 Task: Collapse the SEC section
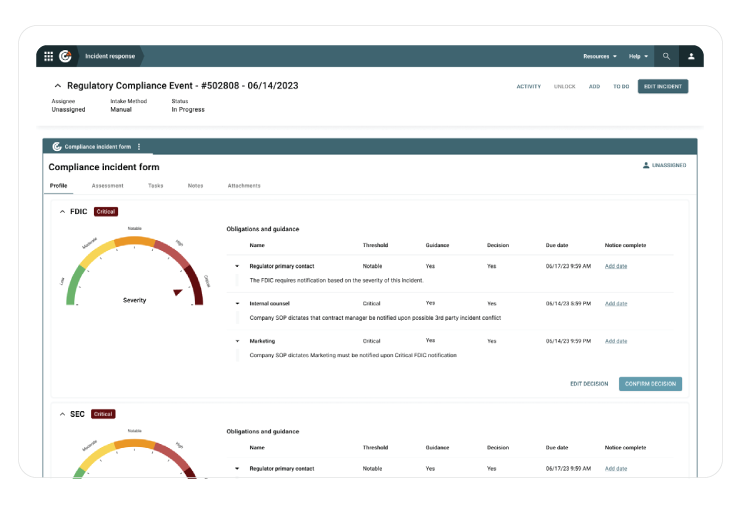[61, 414]
